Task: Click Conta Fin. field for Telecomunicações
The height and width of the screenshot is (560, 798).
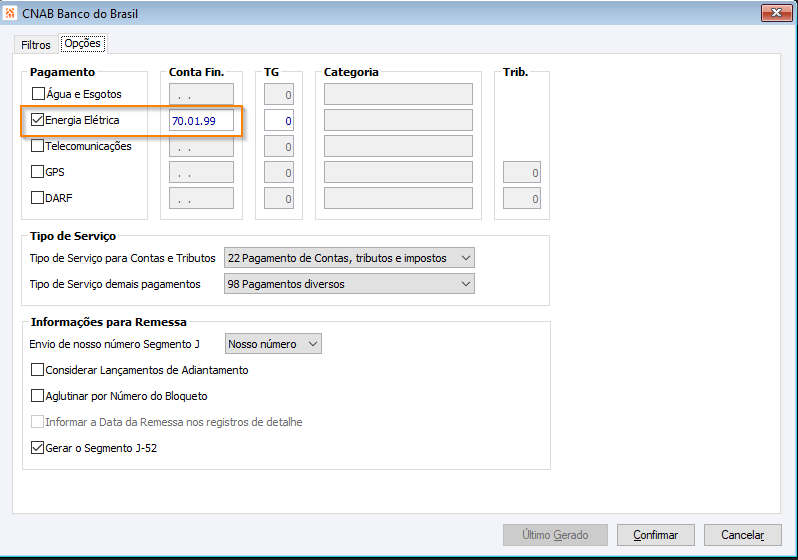Action: click(x=202, y=147)
